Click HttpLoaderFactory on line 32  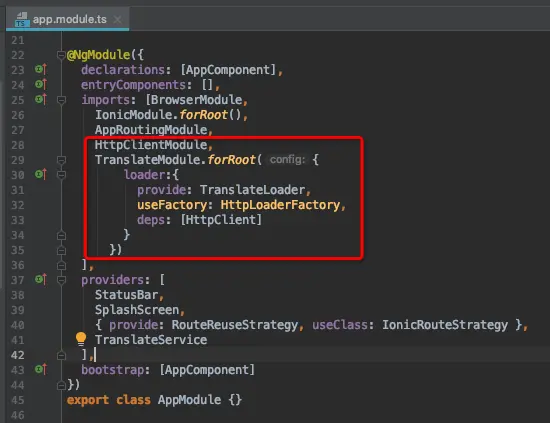pos(280,205)
